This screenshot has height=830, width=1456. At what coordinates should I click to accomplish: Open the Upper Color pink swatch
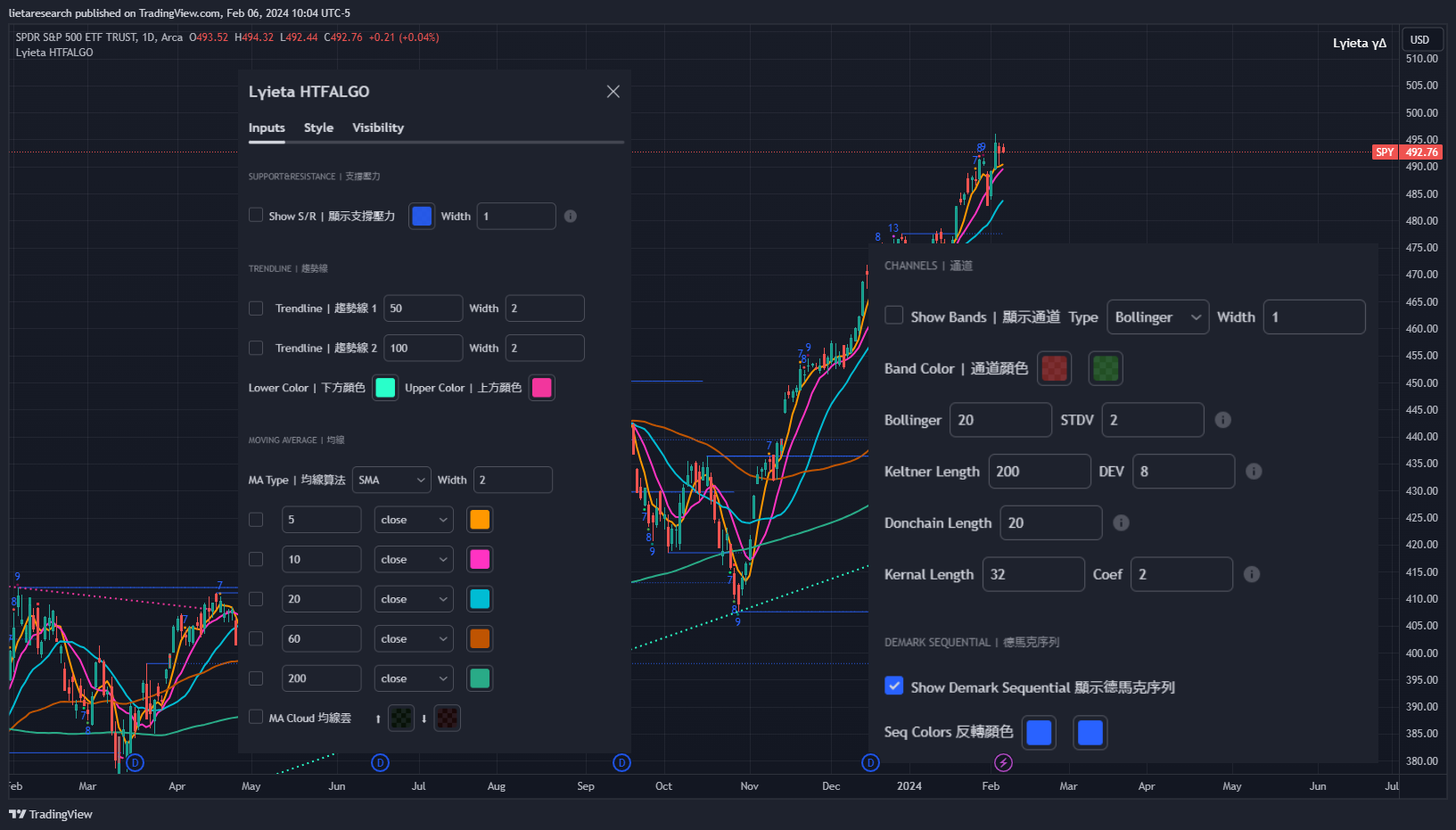tap(541, 388)
